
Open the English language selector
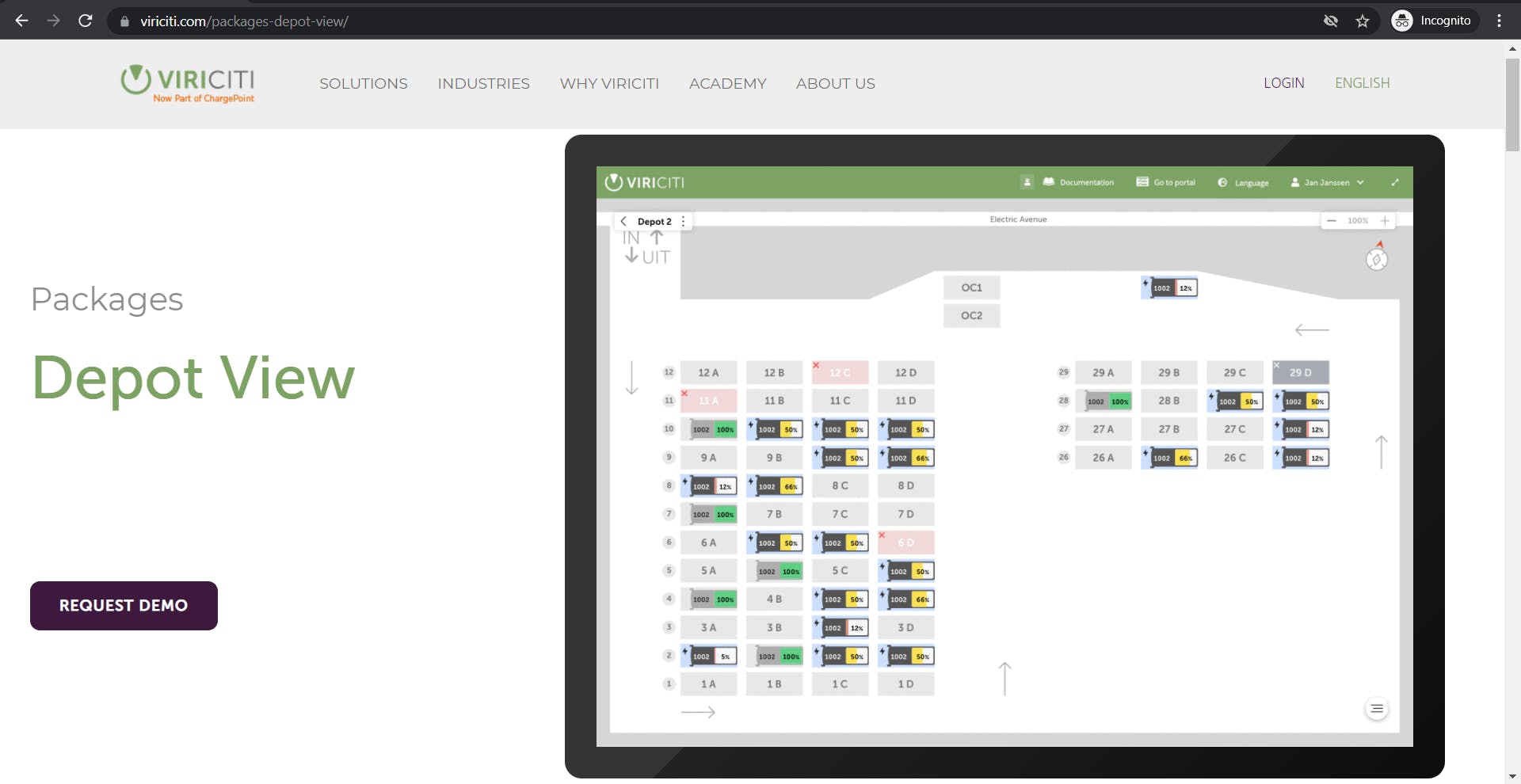click(x=1362, y=83)
